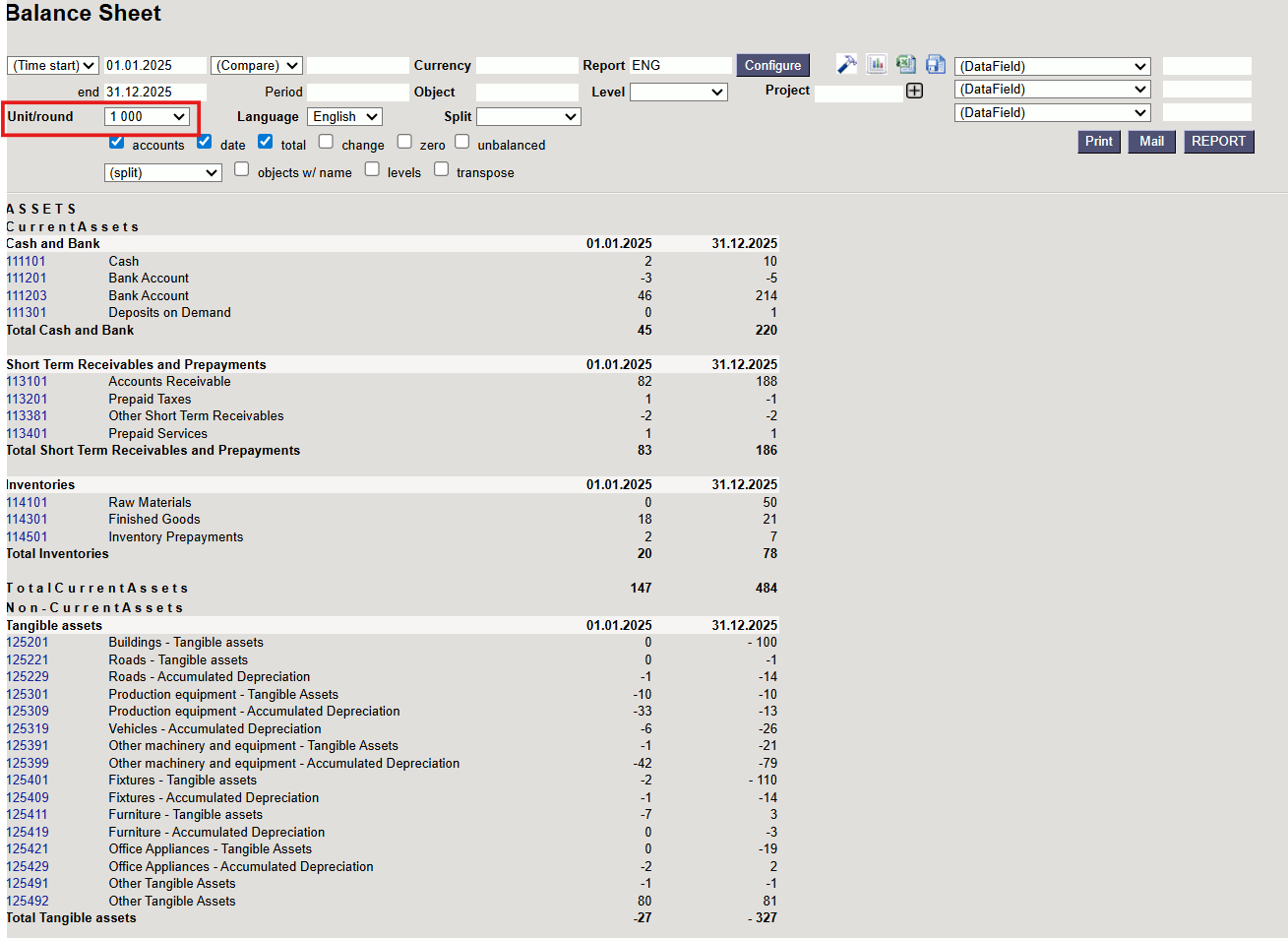This screenshot has width=1288, height=938.
Task: Expand the first (DataField) dropdown
Action: (x=1052, y=66)
